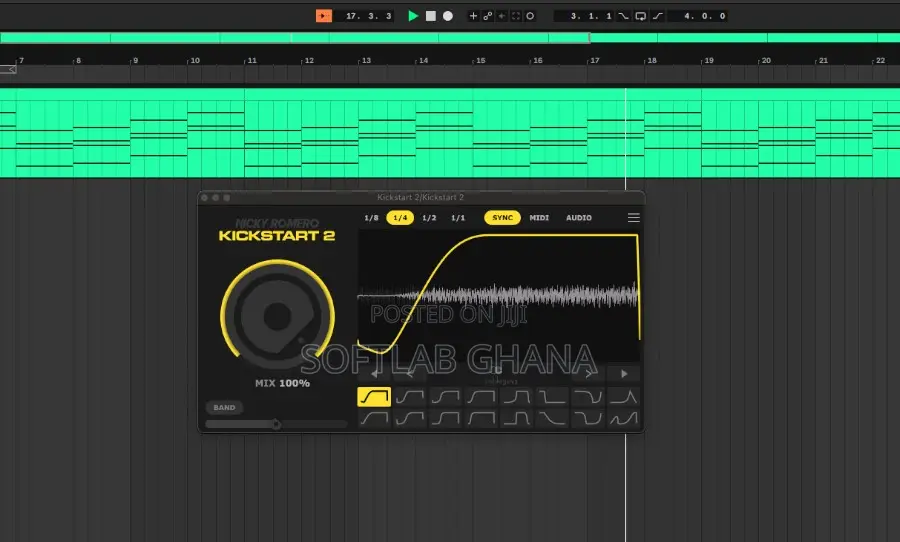Image resolution: width=900 pixels, height=542 pixels.
Task: Click the plus MIDI overdub icon
Action: [473, 16]
